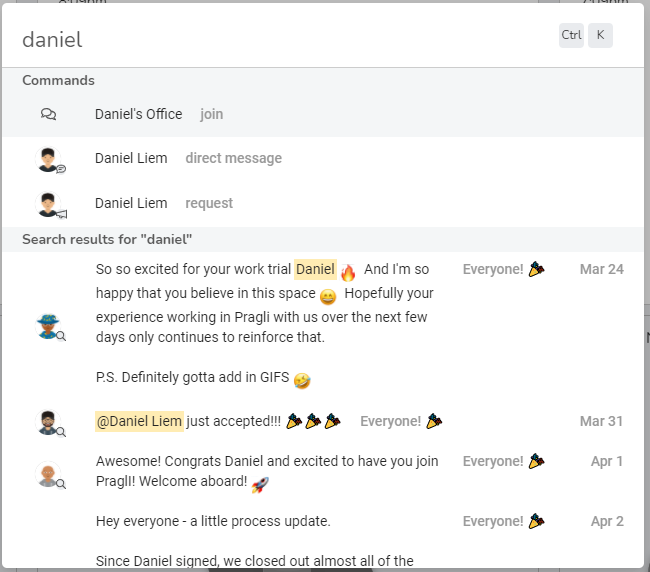This screenshot has height=572, width=650.
Task: Open the highlighted @Daniel Liem mention
Action: (x=139, y=421)
